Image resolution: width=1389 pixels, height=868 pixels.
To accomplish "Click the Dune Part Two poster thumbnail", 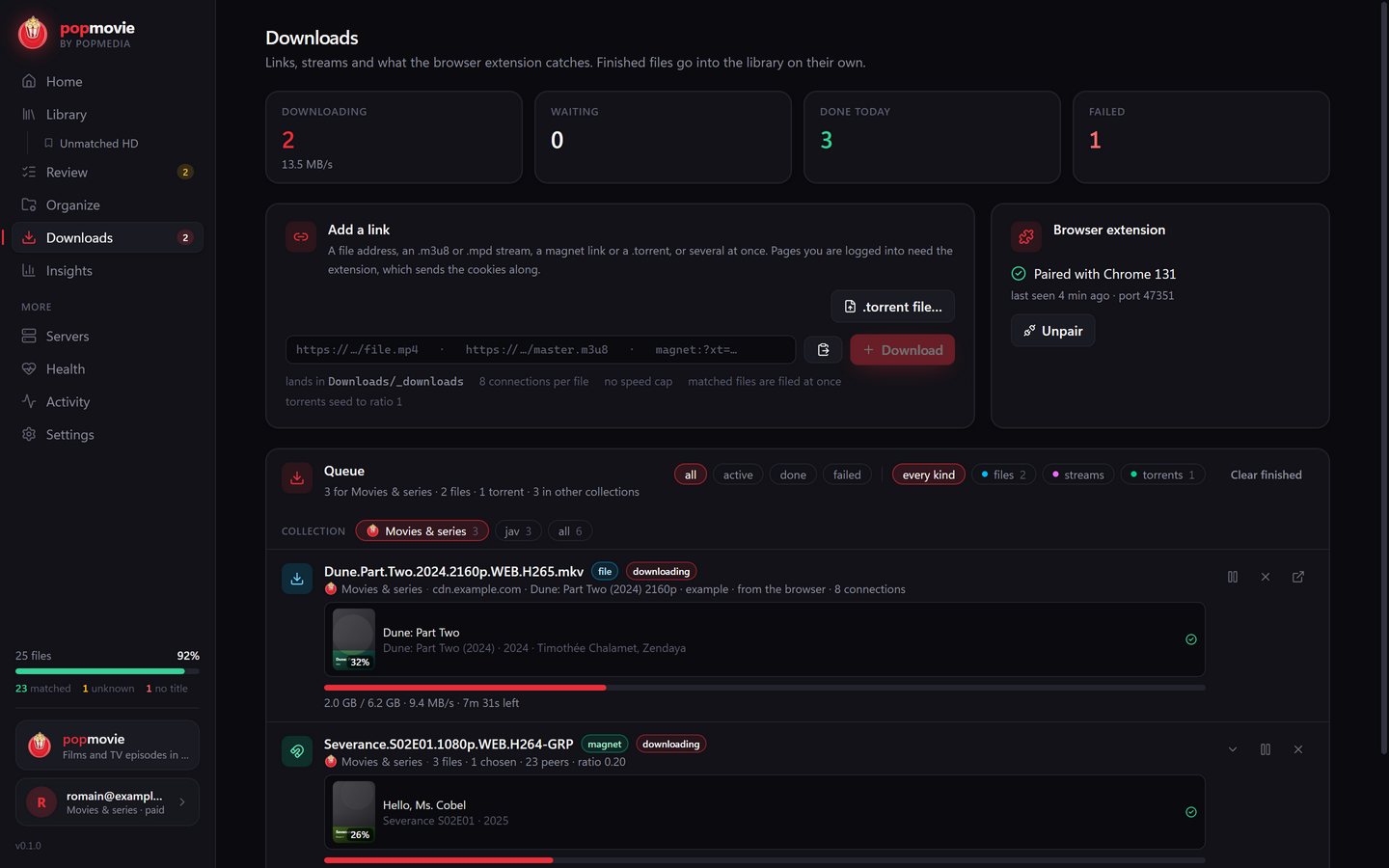I will coord(354,639).
